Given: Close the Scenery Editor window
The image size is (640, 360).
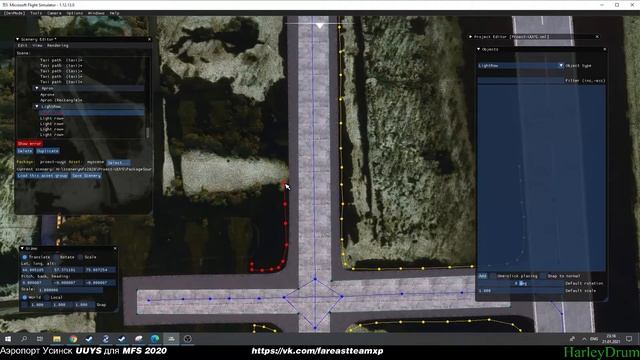Looking at the screenshot, I should (x=149, y=39).
